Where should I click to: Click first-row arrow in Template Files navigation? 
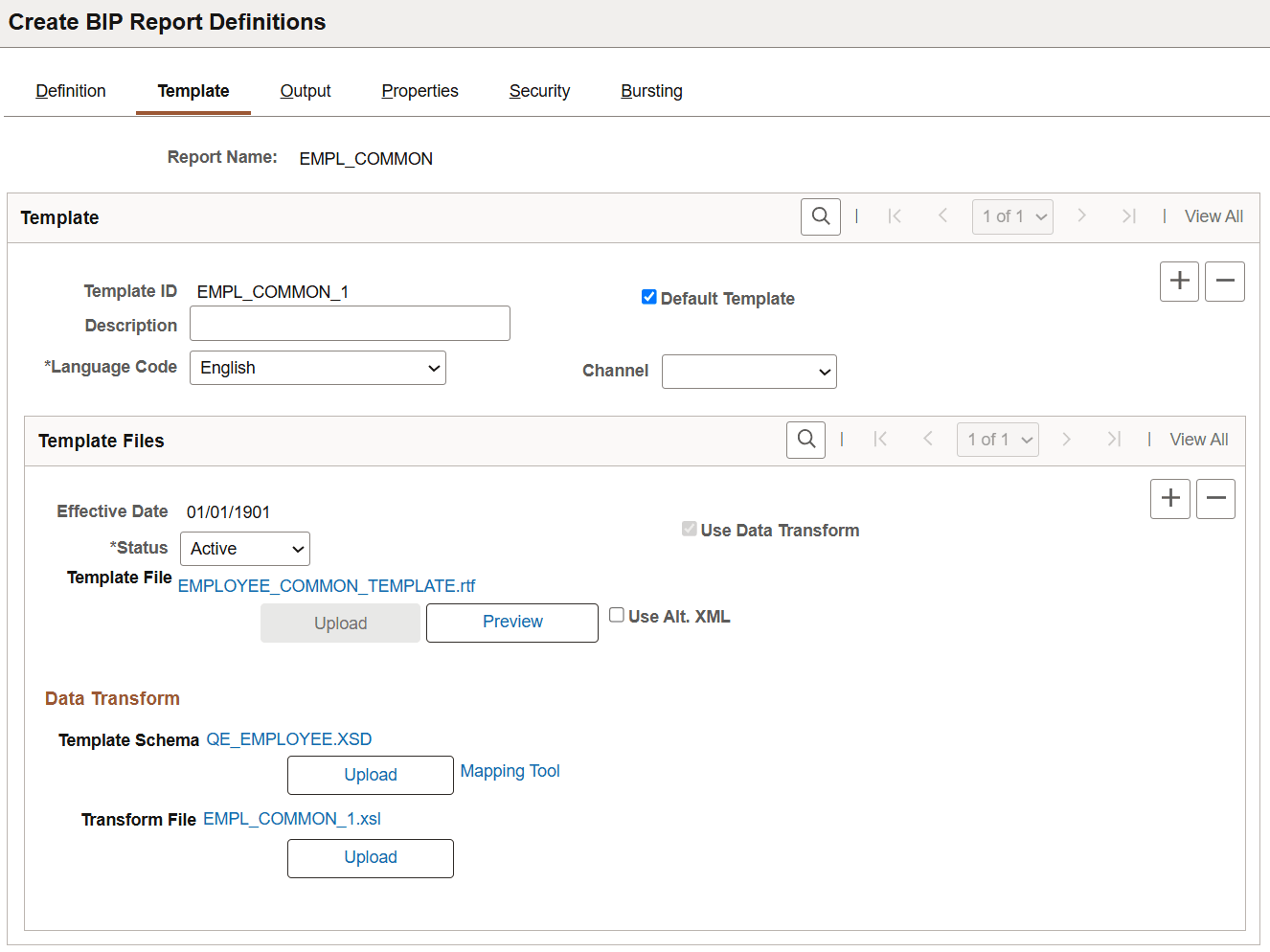[x=880, y=440]
